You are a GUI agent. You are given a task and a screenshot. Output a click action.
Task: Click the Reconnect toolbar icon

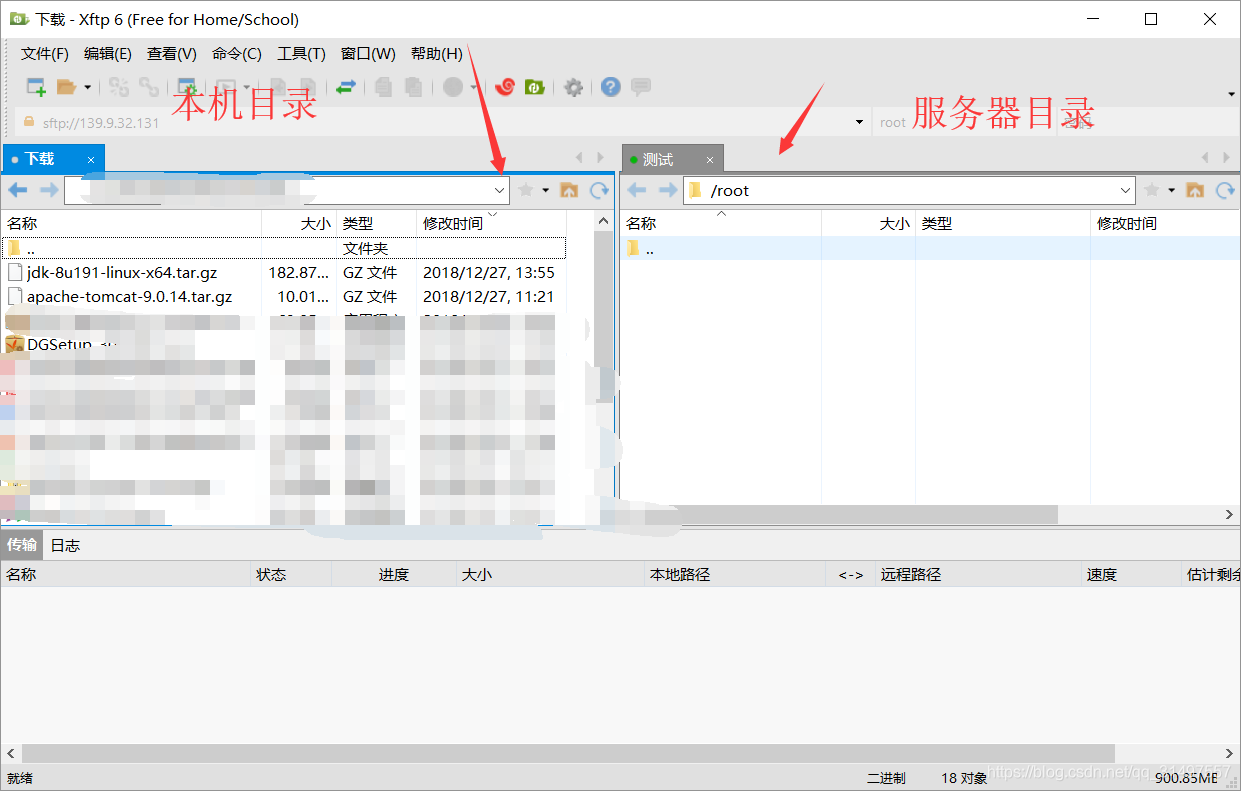[x=119, y=88]
